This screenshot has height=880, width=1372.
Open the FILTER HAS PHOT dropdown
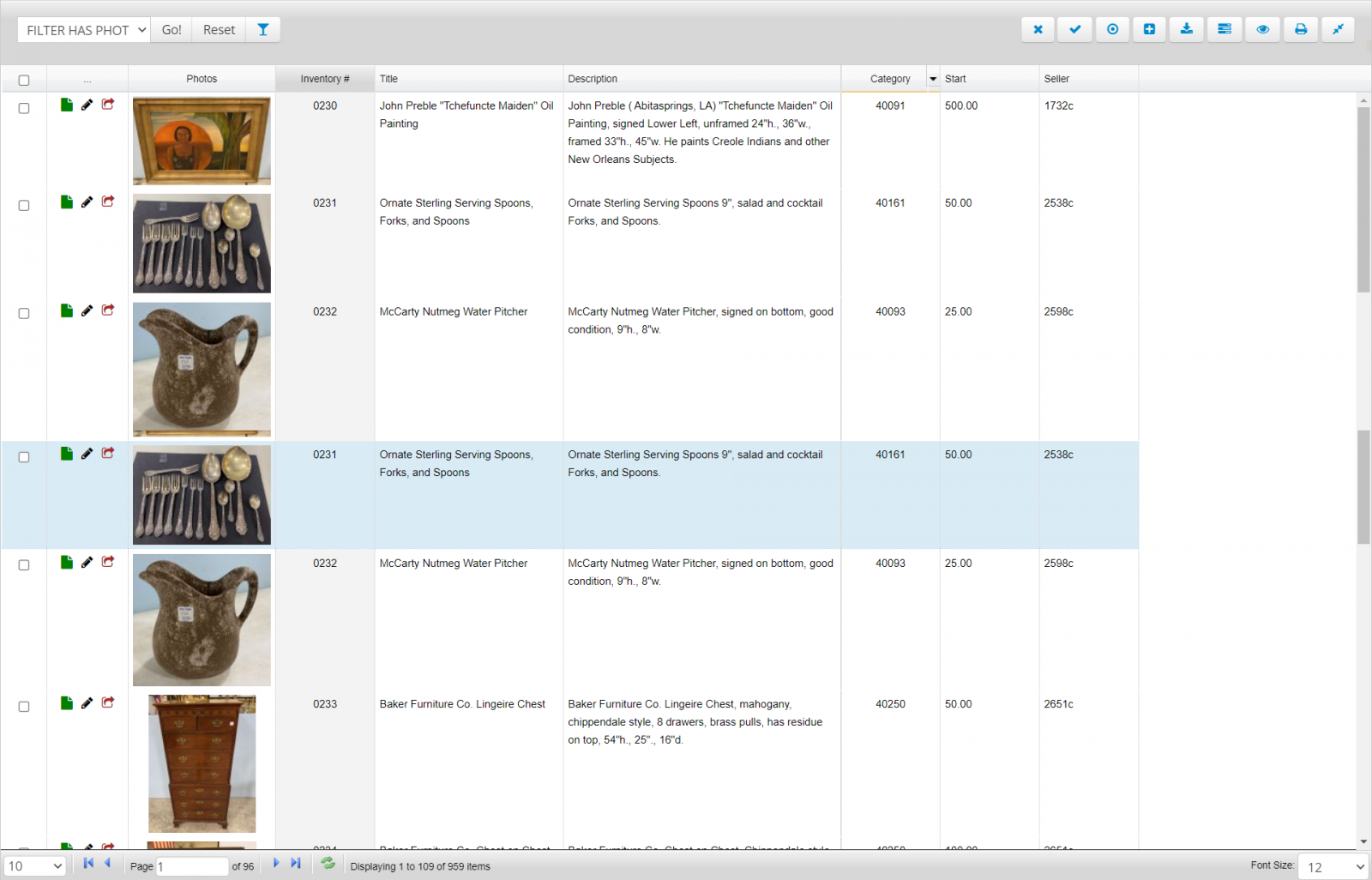(84, 30)
